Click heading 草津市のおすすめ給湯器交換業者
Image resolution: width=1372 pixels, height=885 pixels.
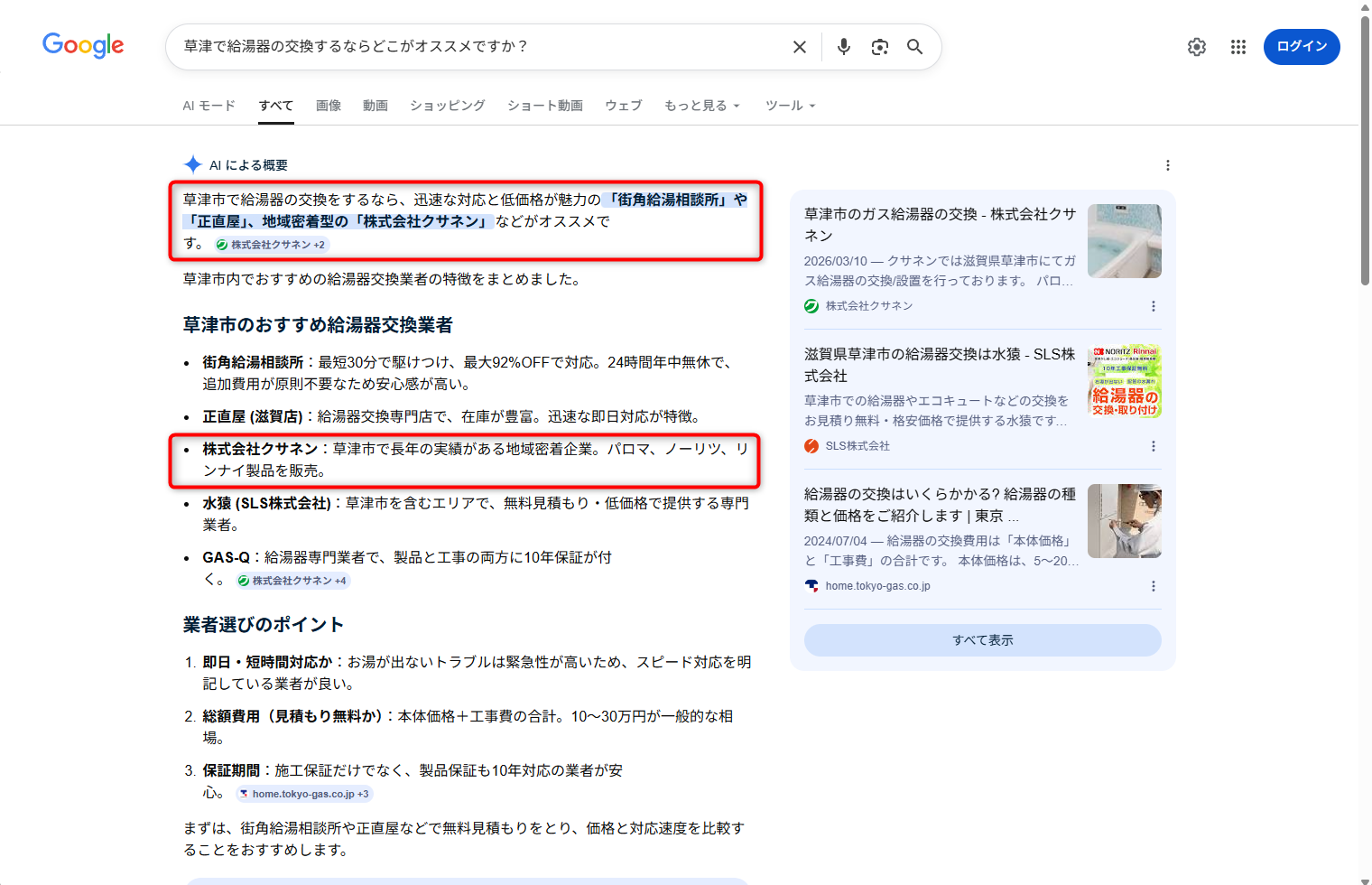point(318,325)
